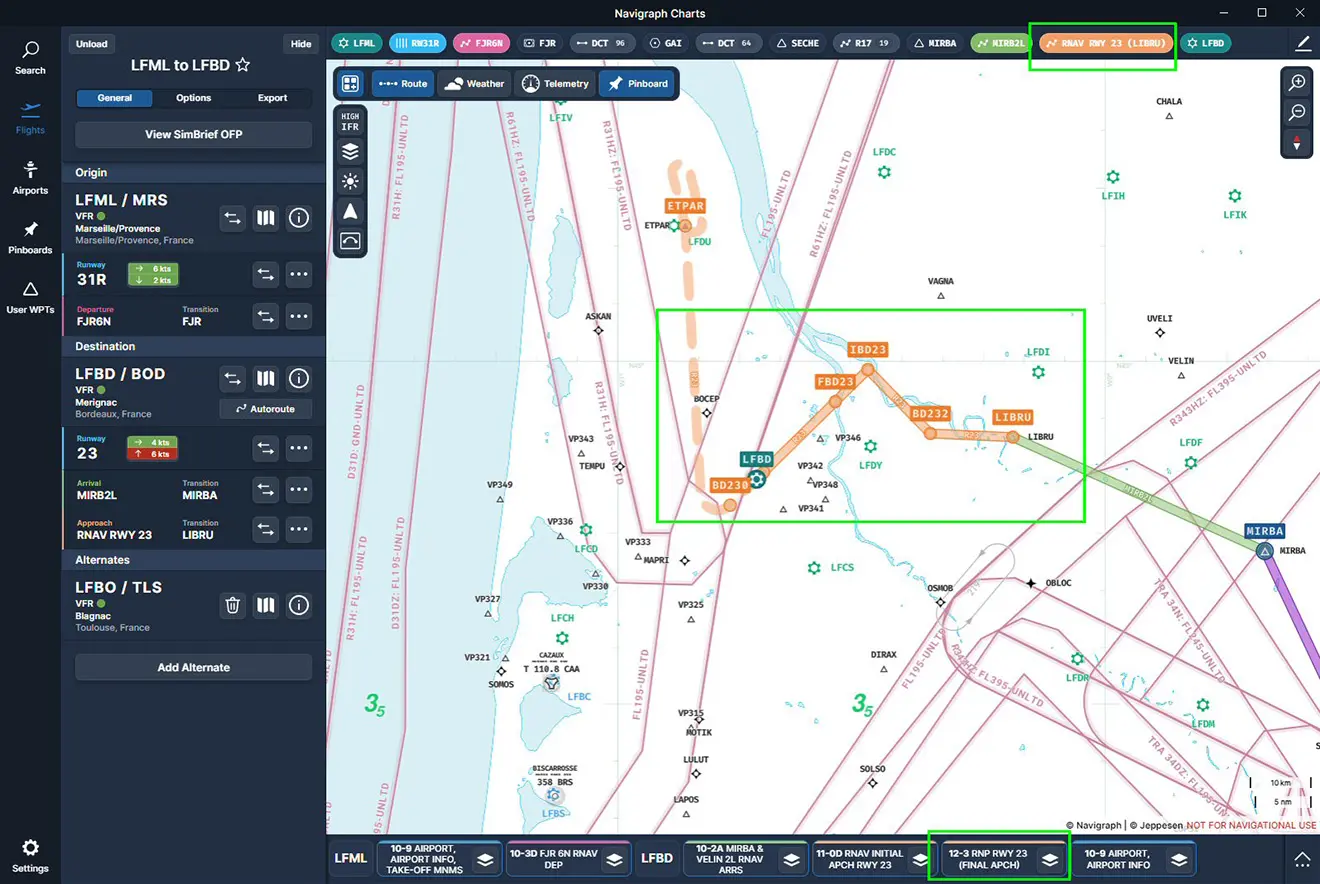Open the Airports sidebar section
The image size is (1320, 884).
click(30, 178)
